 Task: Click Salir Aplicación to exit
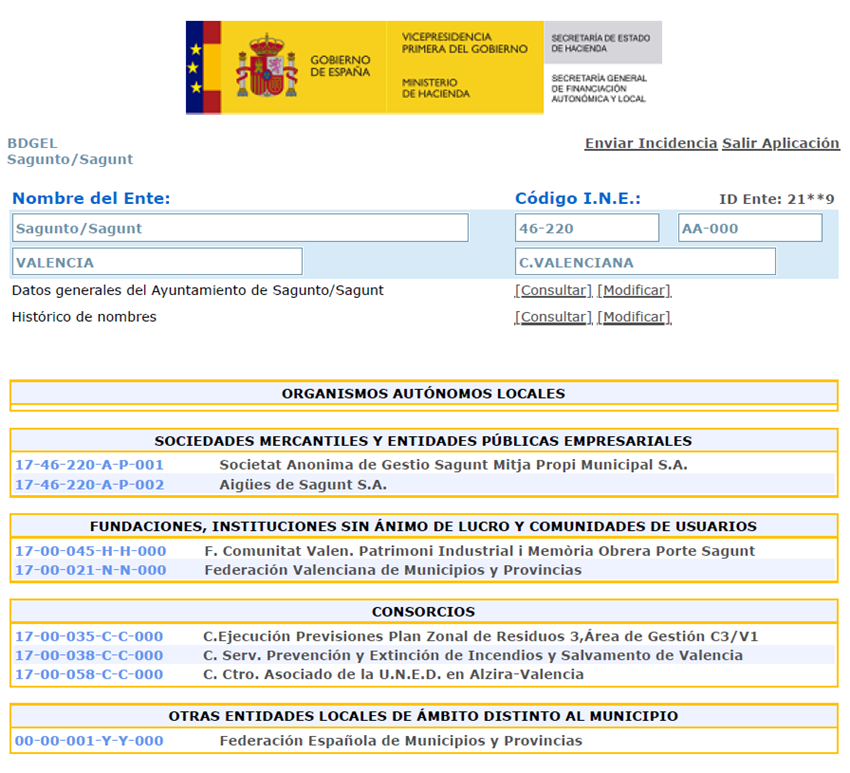point(781,143)
